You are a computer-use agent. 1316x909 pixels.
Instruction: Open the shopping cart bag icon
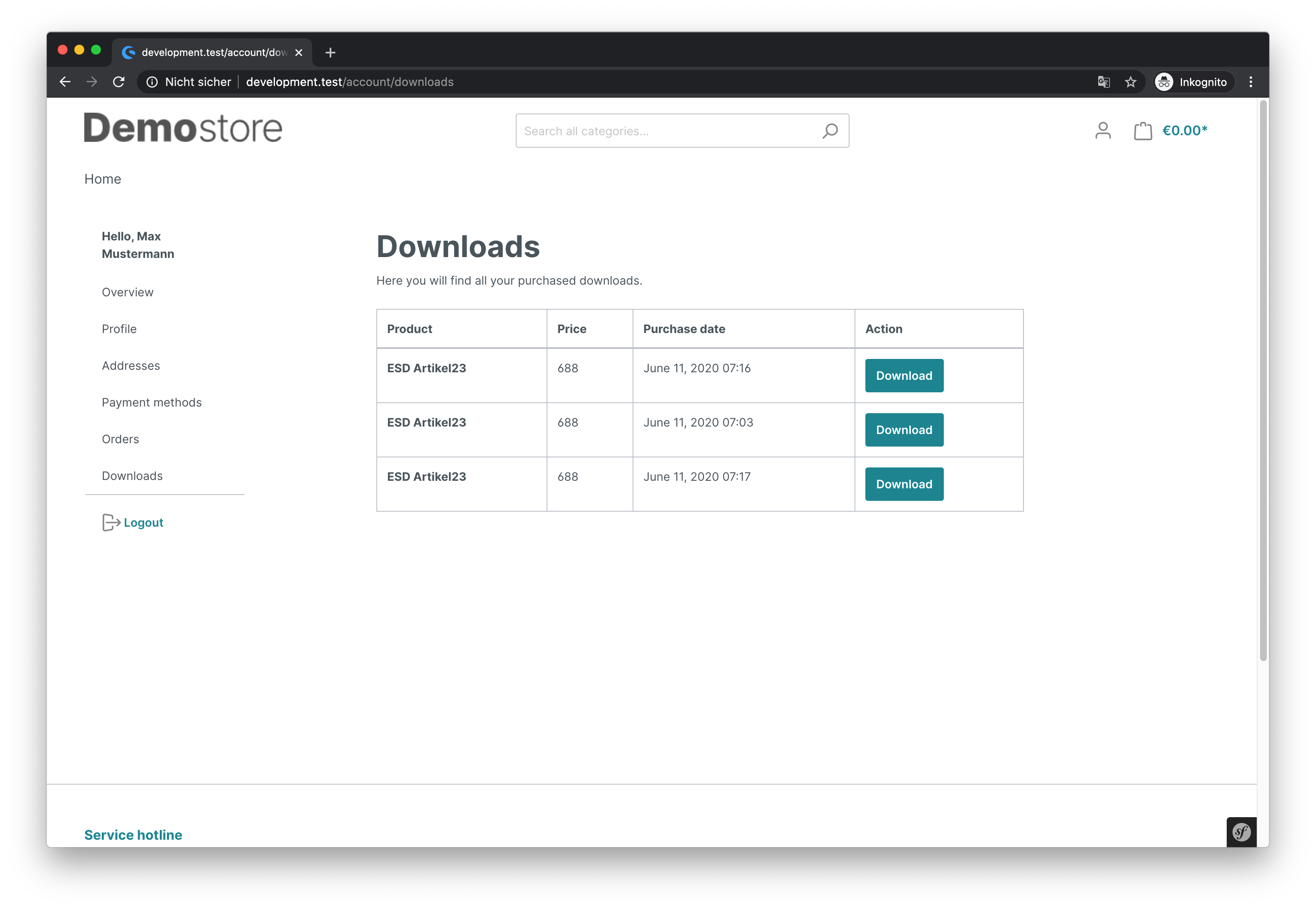1142,131
